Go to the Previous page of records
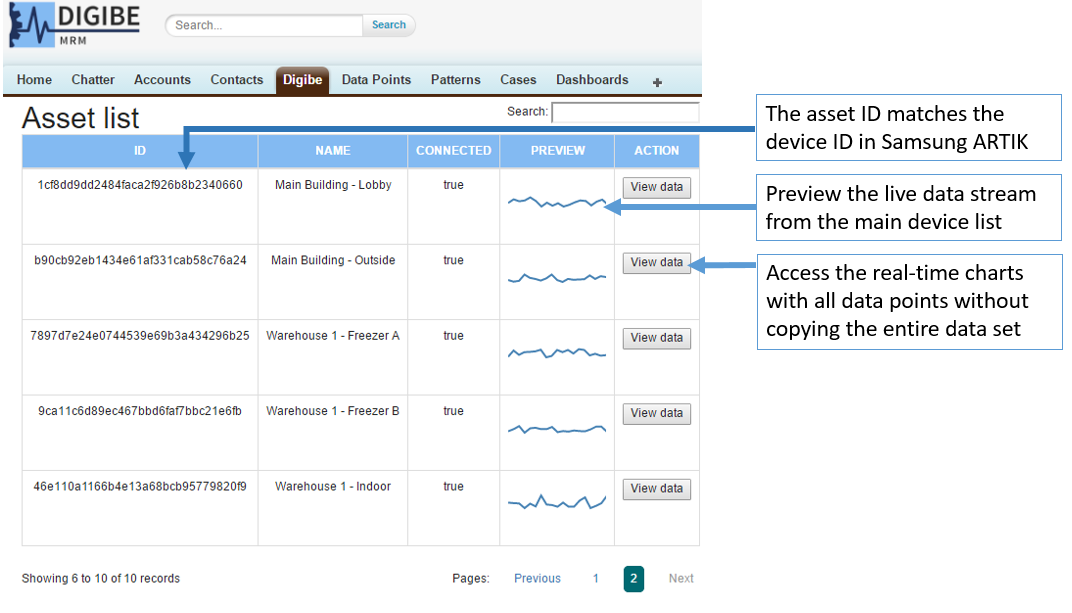The image size is (1072, 613). pos(537,578)
